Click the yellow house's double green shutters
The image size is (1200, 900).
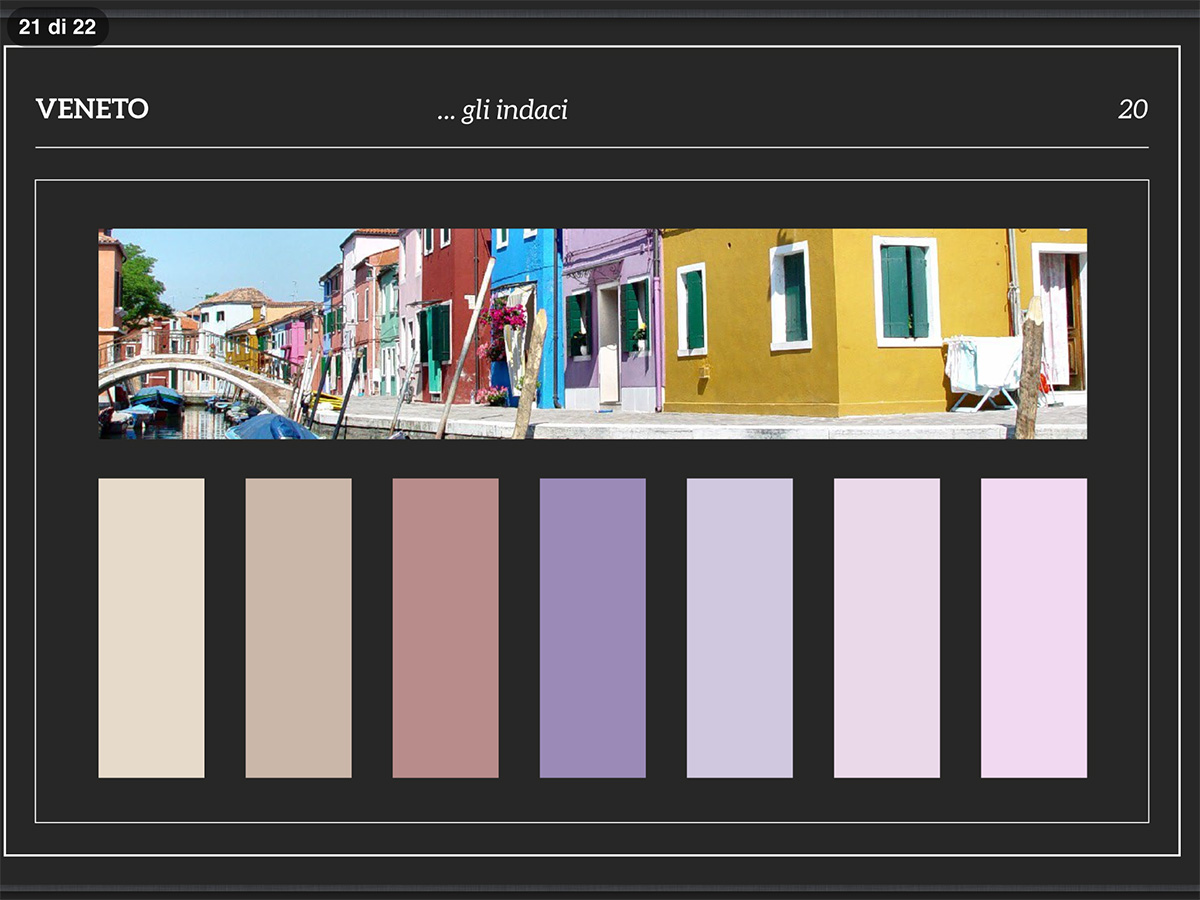[x=904, y=291]
